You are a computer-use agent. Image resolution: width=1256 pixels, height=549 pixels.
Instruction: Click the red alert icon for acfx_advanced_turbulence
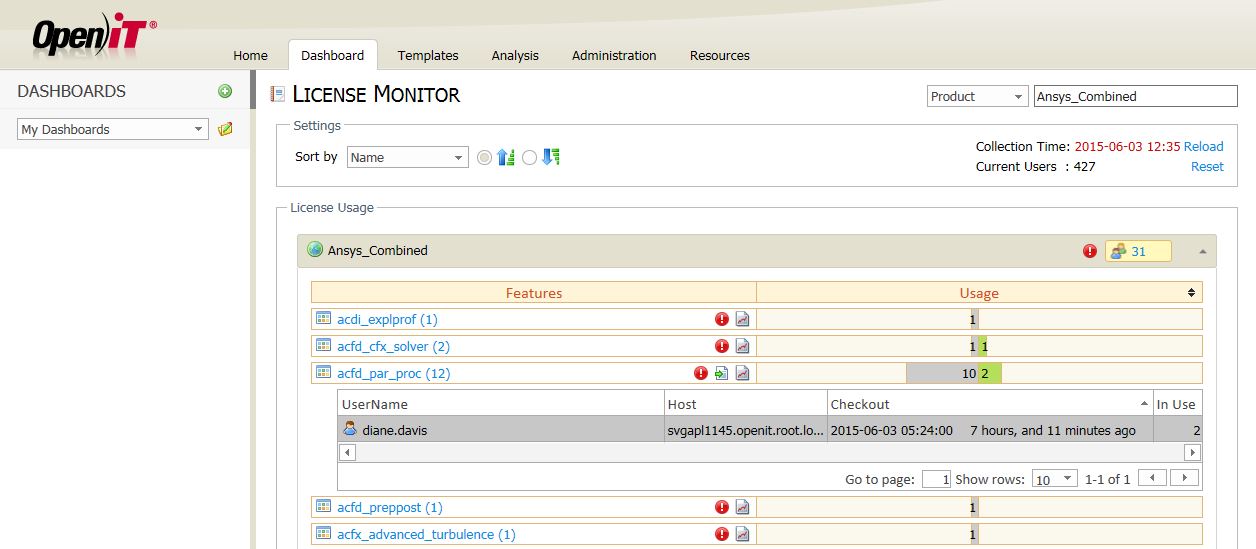[x=722, y=534]
